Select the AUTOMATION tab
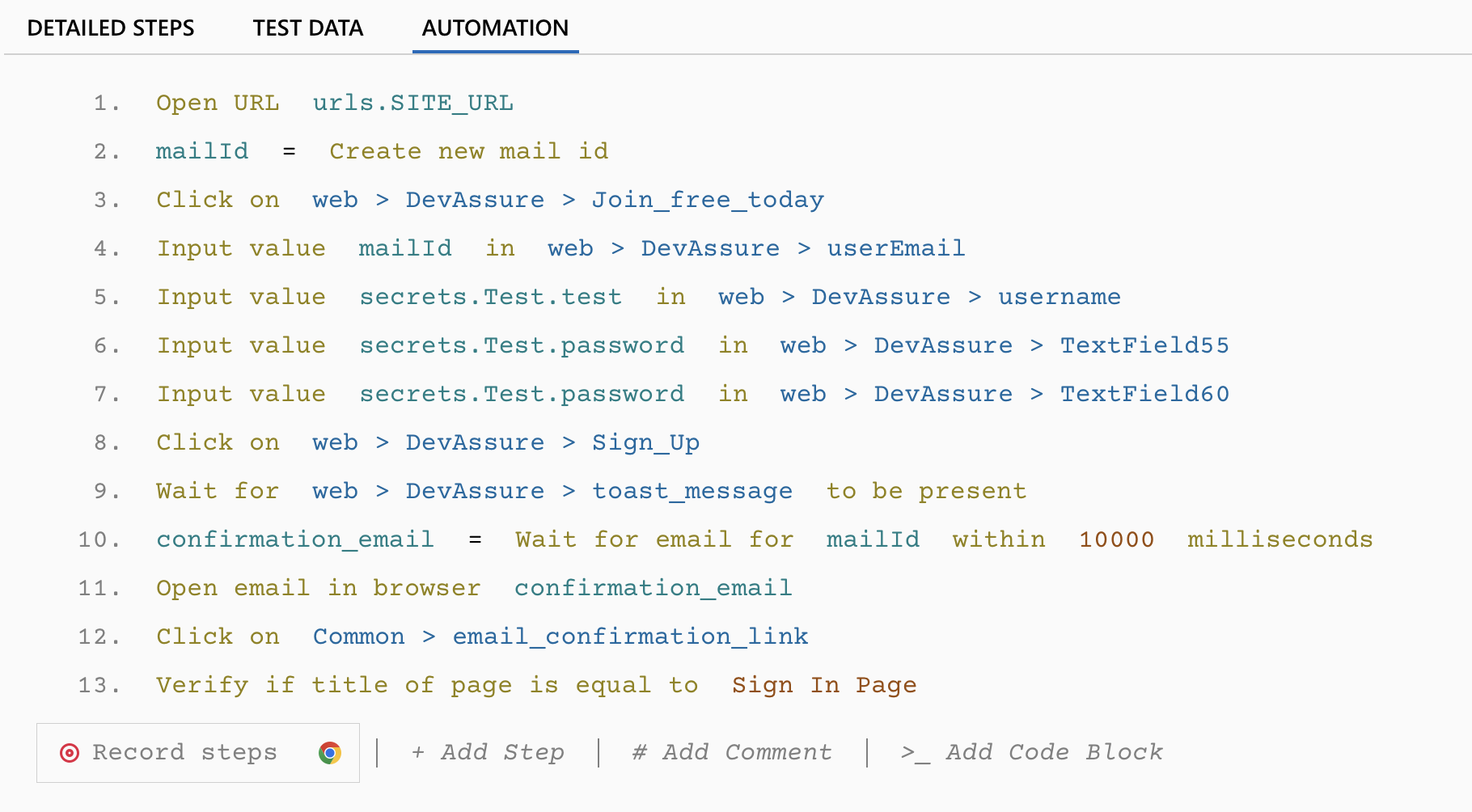Image resolution: width=1472 pixels, height=812 pixels. (x=494, y=27)
